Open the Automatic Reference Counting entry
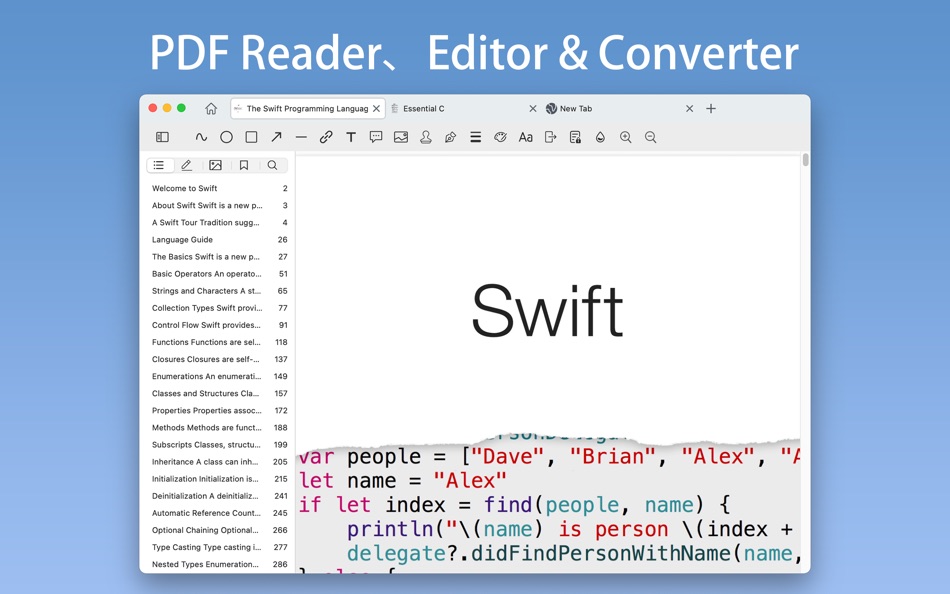This screenshot has width=950, height=594. tap(219, 513)
